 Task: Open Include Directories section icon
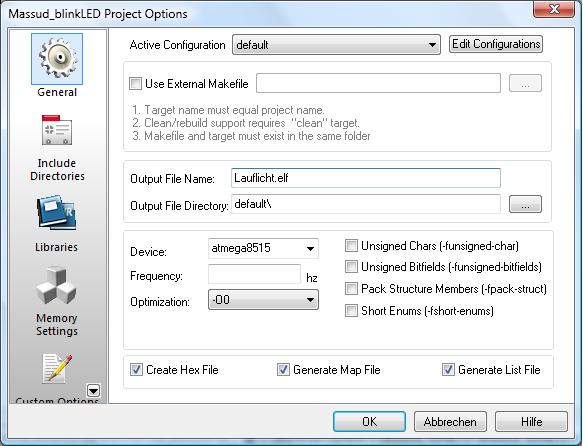click(x=57, y=130)
